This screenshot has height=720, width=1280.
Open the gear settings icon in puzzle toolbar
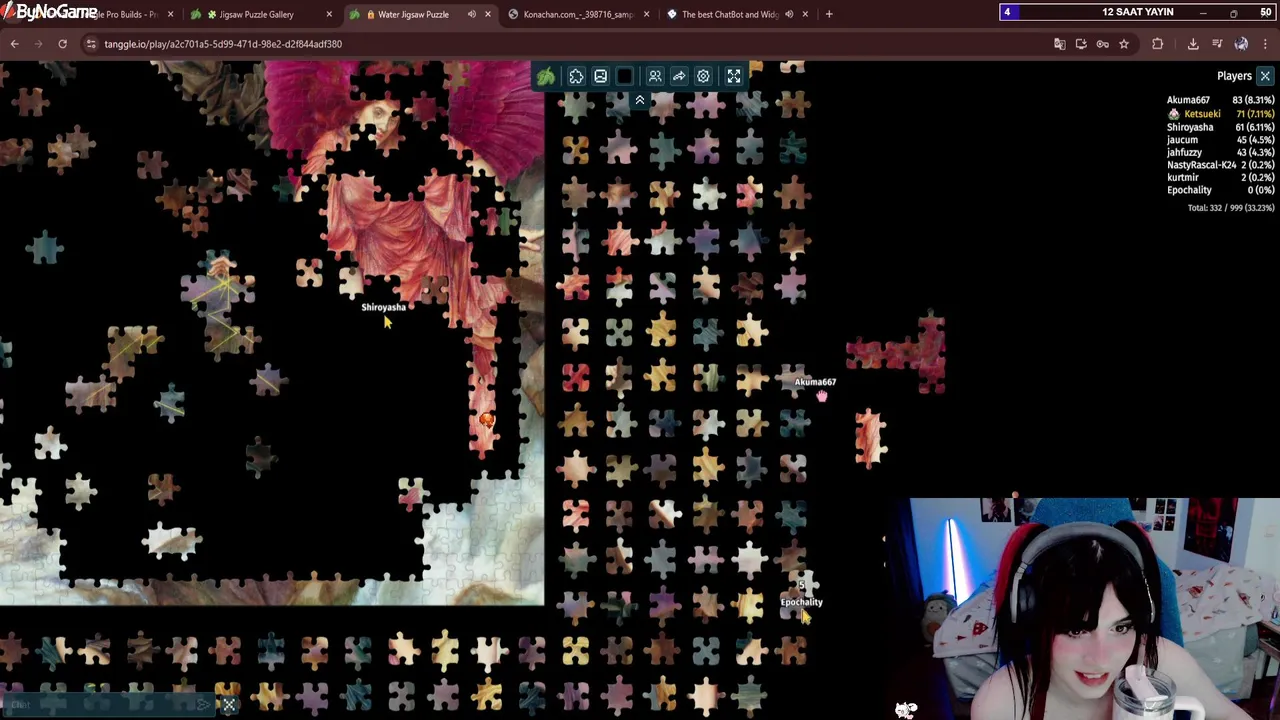click(703, 76)
